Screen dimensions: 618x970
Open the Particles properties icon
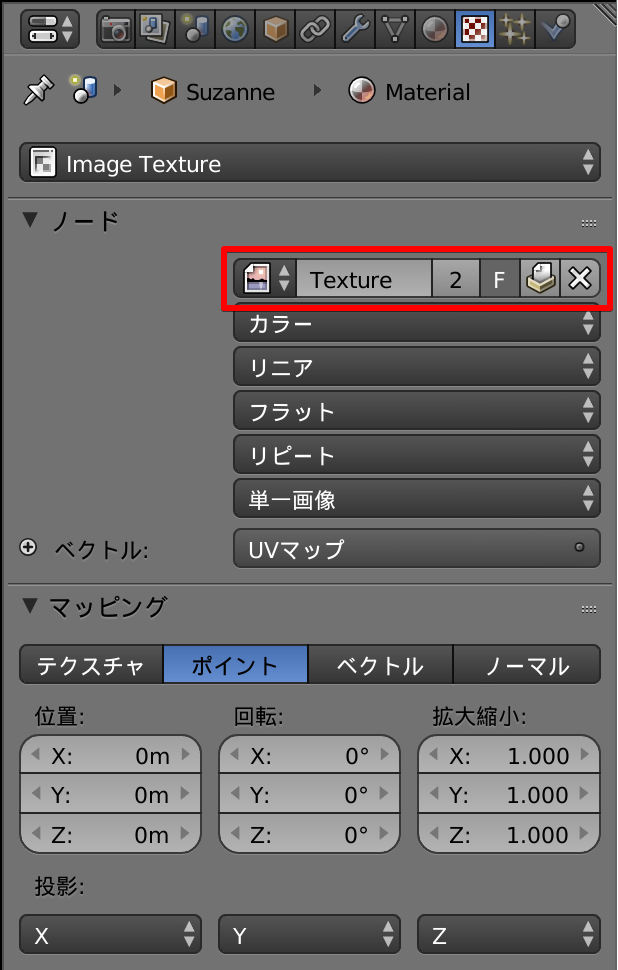[515, 29]
